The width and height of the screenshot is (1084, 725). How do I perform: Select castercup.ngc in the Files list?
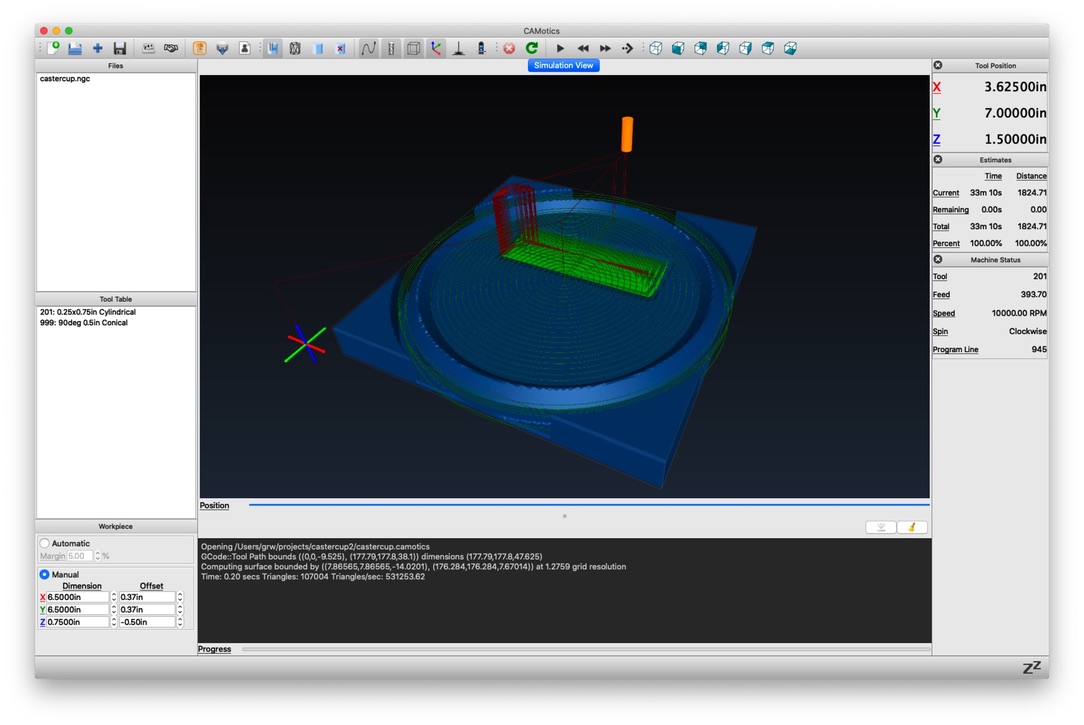(65, 79)
